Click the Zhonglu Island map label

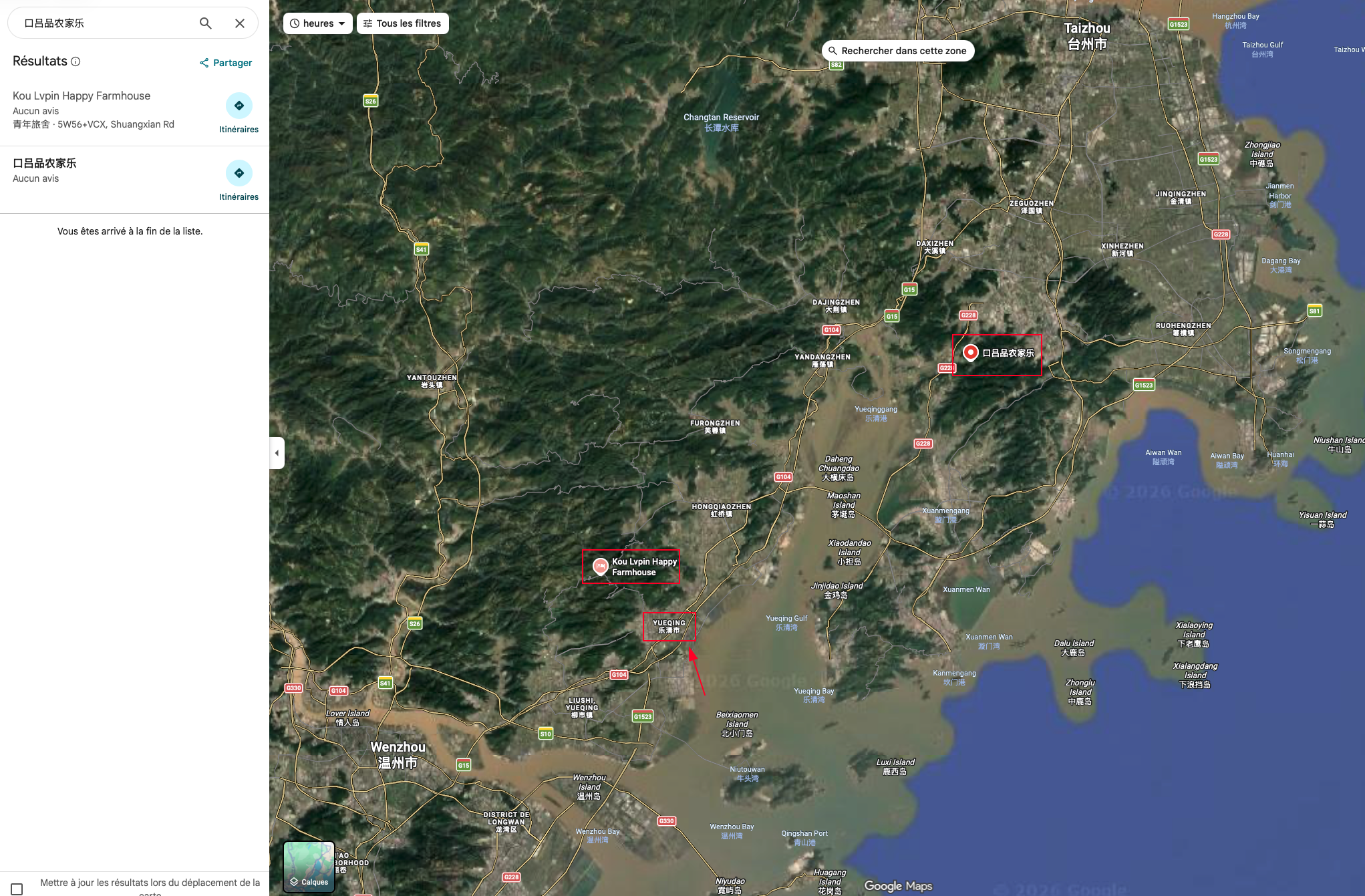coord(1080,692)
